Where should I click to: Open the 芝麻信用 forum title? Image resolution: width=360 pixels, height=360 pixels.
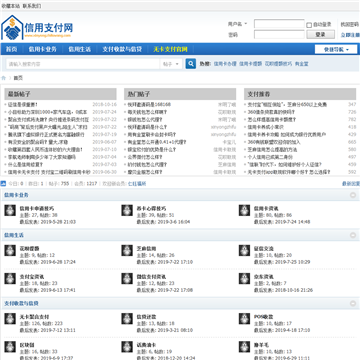click(146, 249)
